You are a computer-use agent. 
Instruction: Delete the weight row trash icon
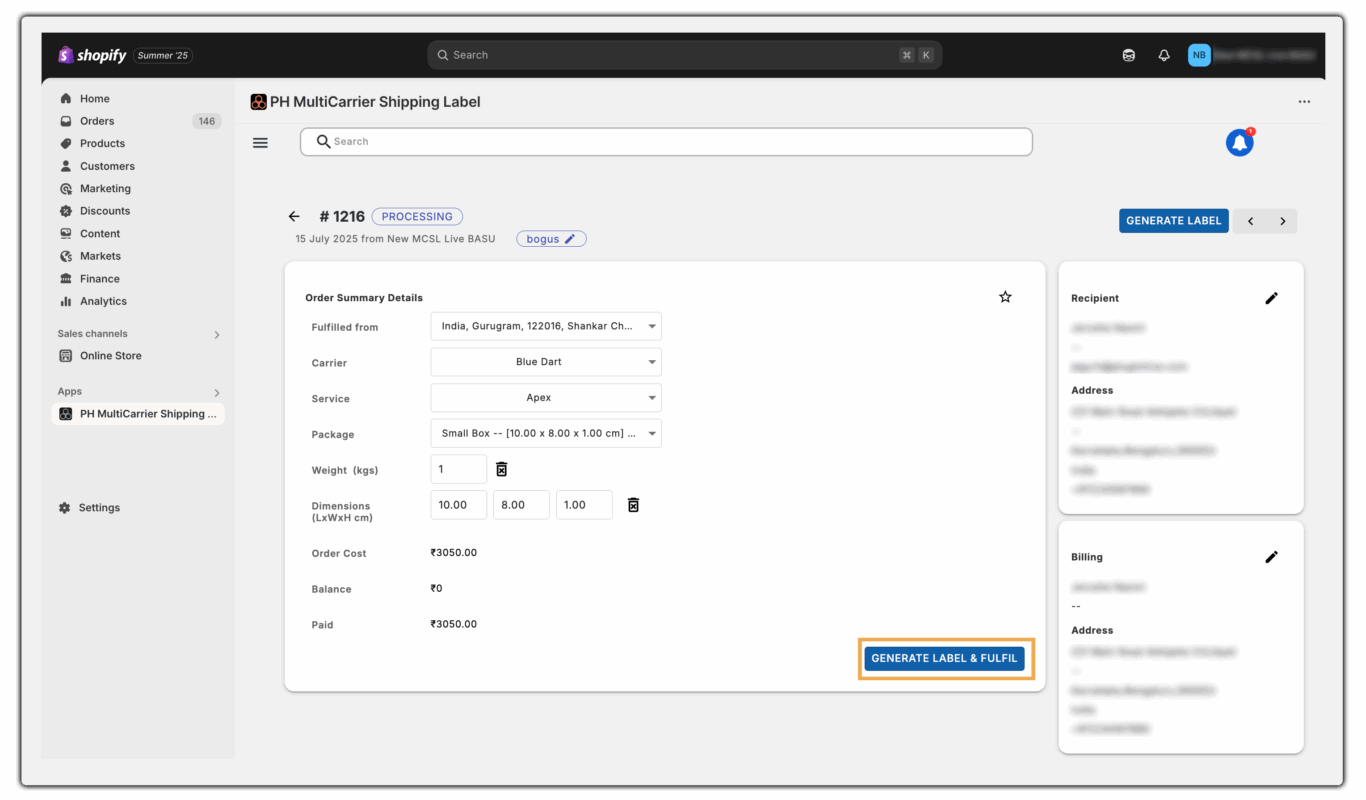pyautogui.click(x=502, y=469)
